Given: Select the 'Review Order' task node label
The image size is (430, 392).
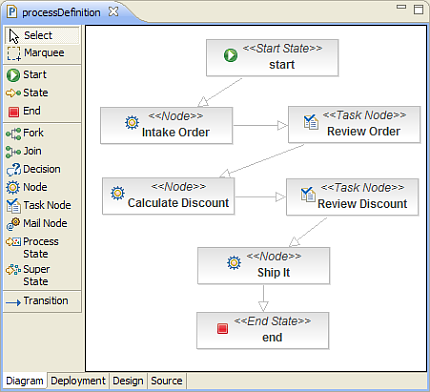Looking at the screenshot, I should point(364,131).
